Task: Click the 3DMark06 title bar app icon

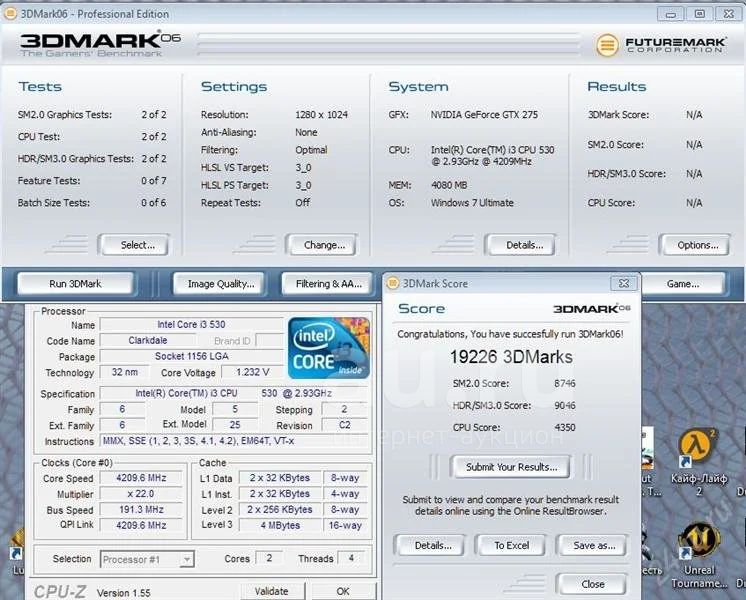Action: [x=10, y=14]
